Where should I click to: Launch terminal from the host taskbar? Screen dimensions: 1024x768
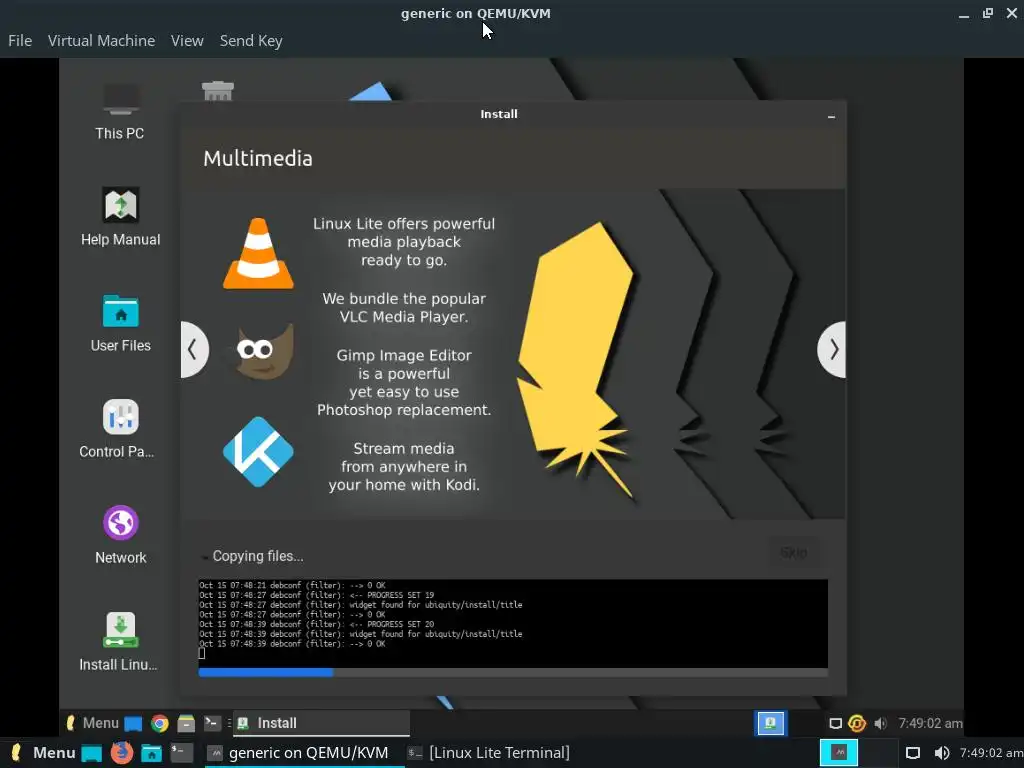tap(182, 753)
